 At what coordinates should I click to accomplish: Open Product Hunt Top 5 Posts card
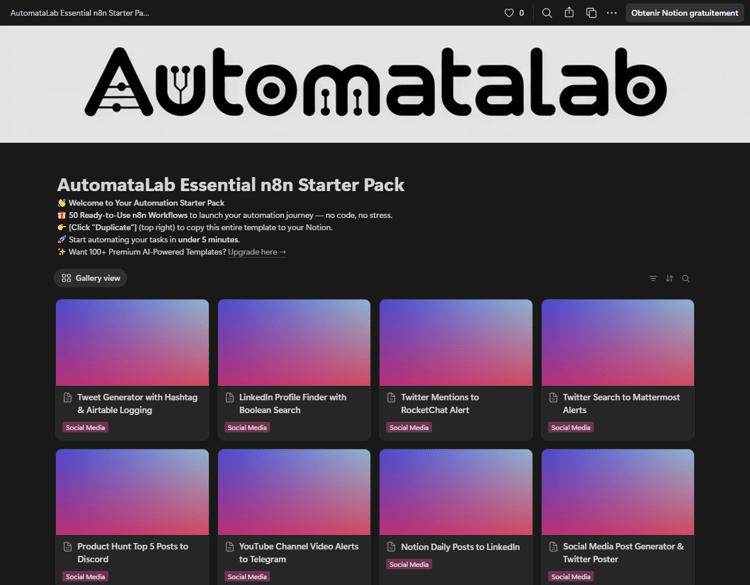[x=132, y=517]
